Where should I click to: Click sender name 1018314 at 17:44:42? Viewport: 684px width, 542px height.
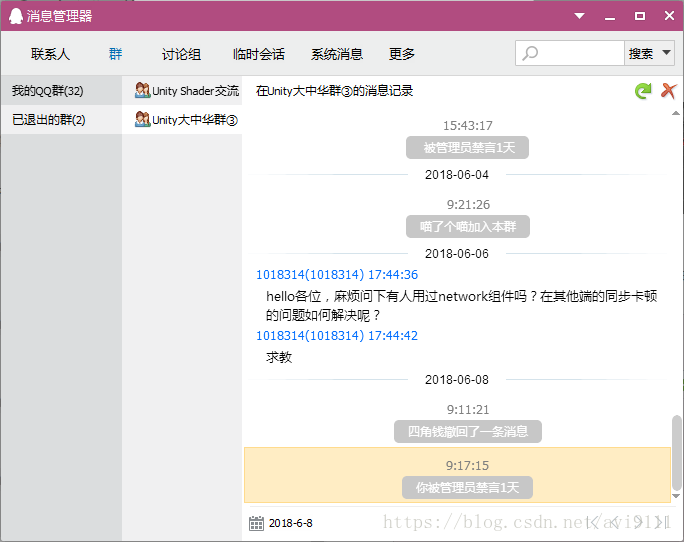310,336
